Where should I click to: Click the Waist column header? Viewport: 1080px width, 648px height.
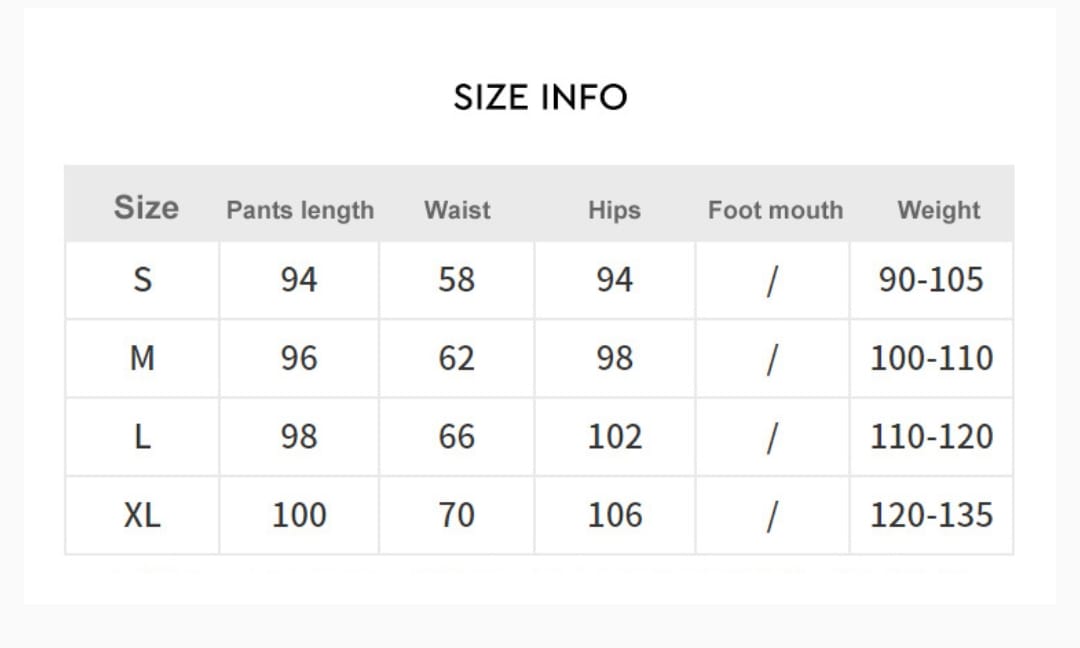click(457, 210)
